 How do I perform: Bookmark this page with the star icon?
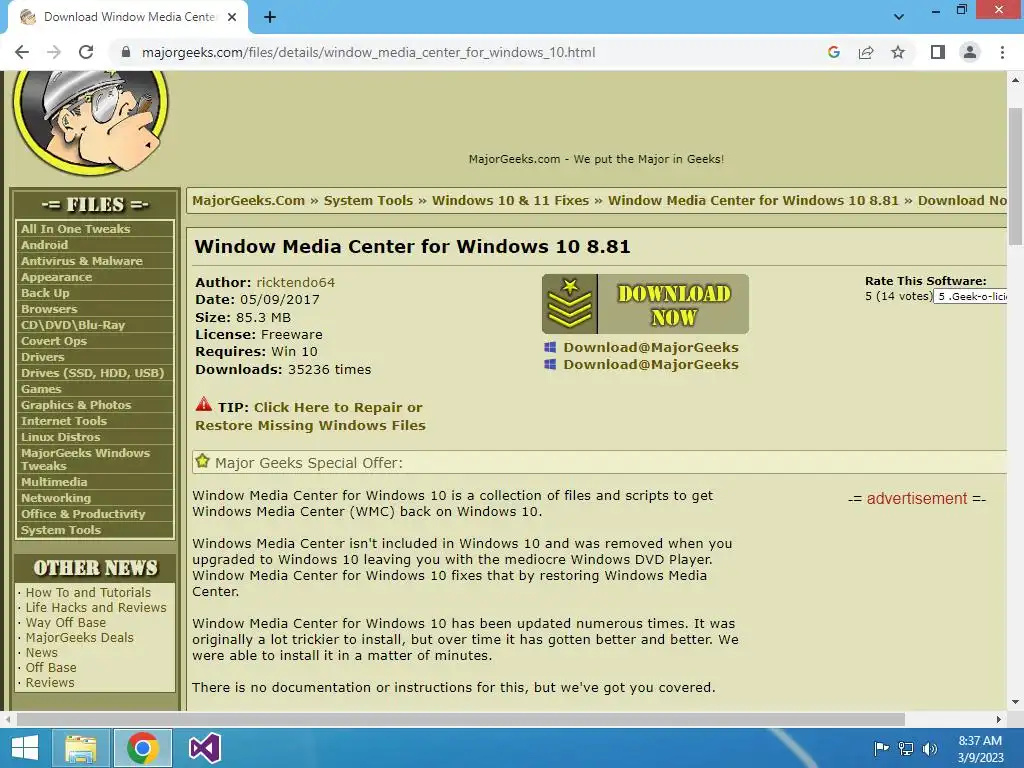[898, 52]
